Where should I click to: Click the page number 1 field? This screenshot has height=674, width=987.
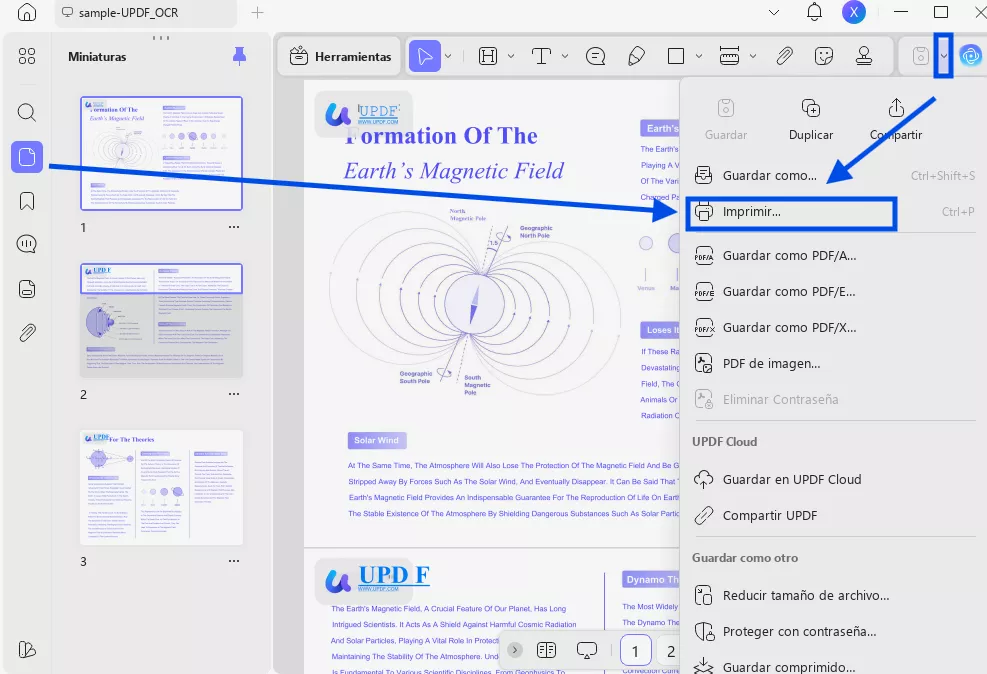tap(635, 651)
